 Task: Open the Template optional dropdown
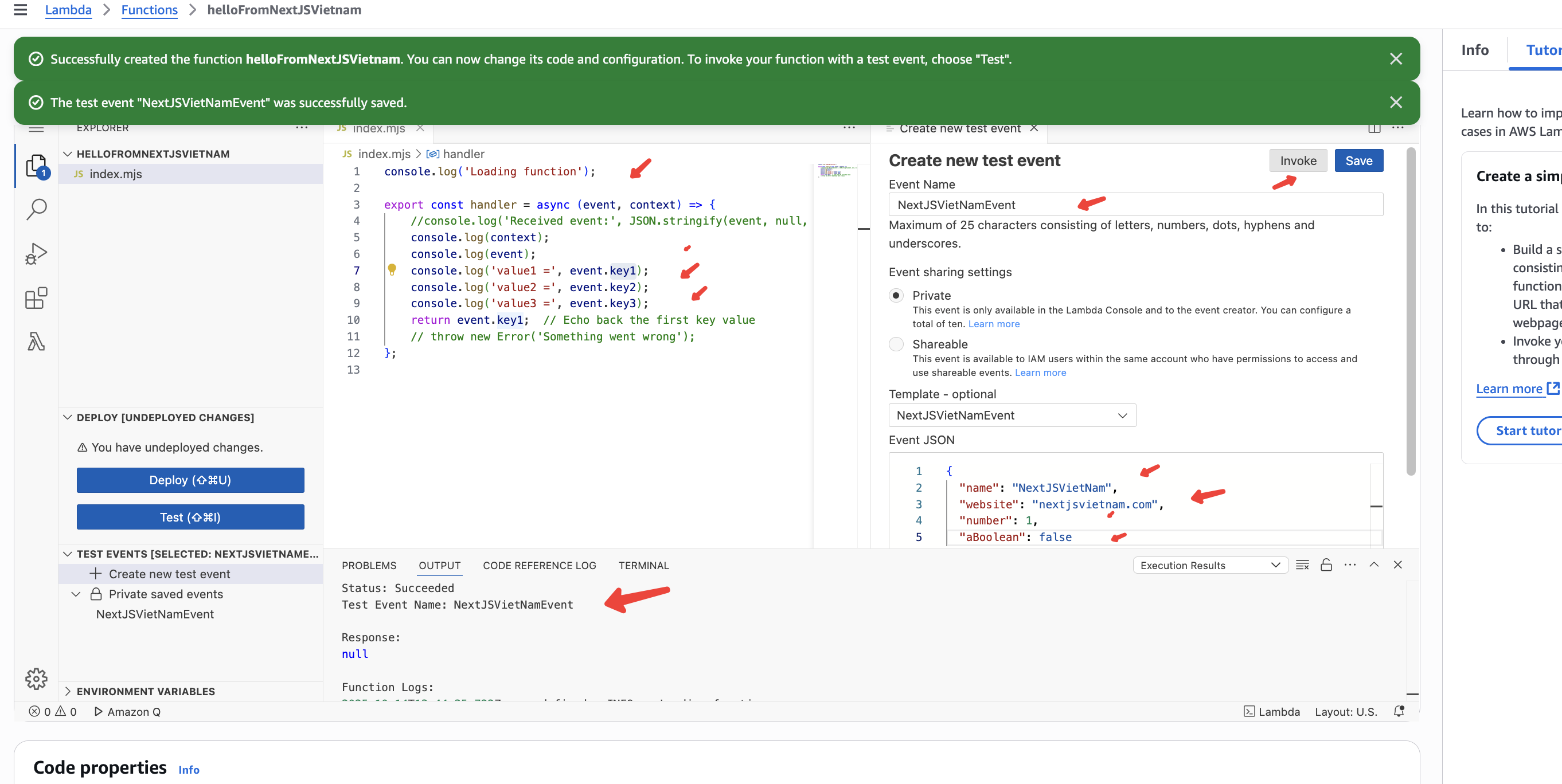(1012, 415)
